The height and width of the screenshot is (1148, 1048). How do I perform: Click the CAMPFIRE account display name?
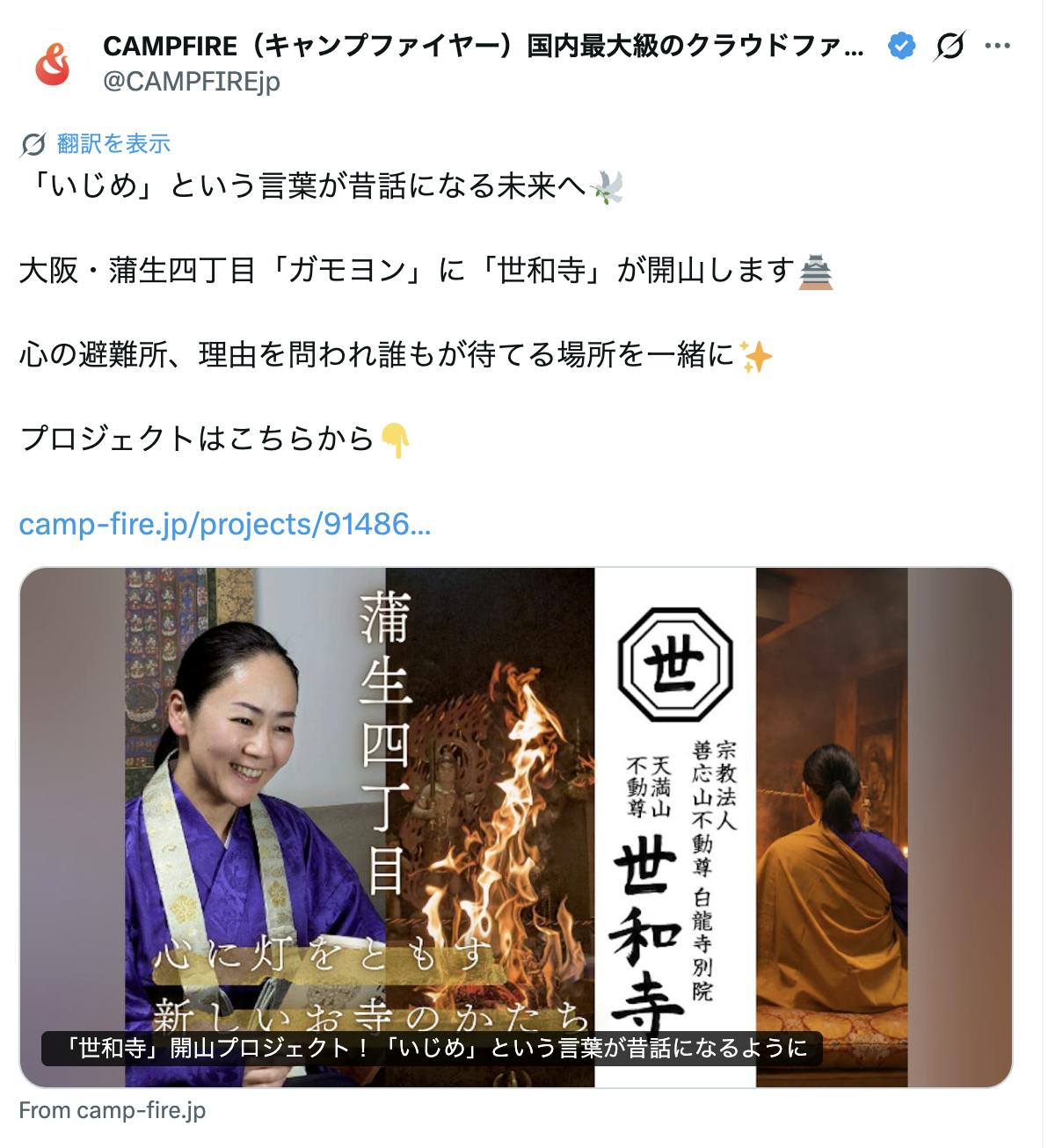click(x=484, y=45)
